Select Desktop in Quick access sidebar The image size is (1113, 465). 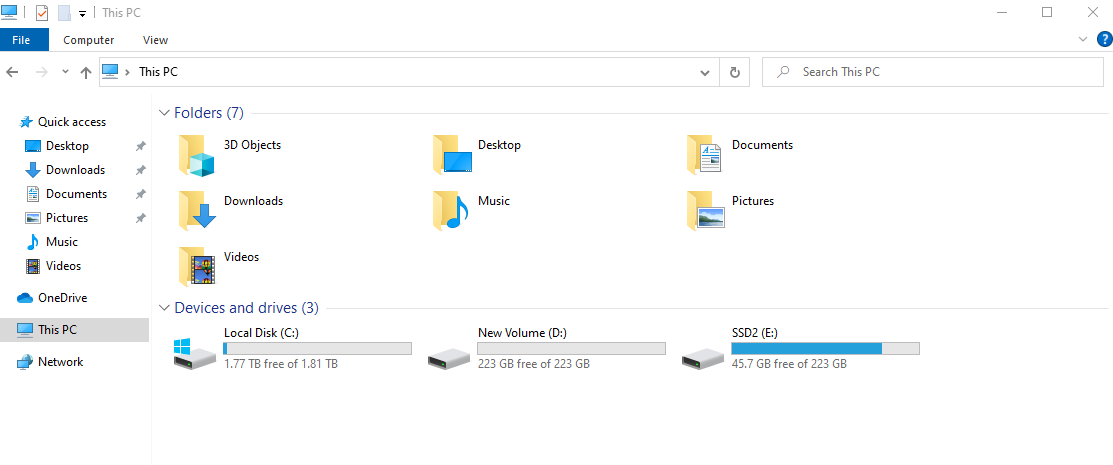point(67,146)
